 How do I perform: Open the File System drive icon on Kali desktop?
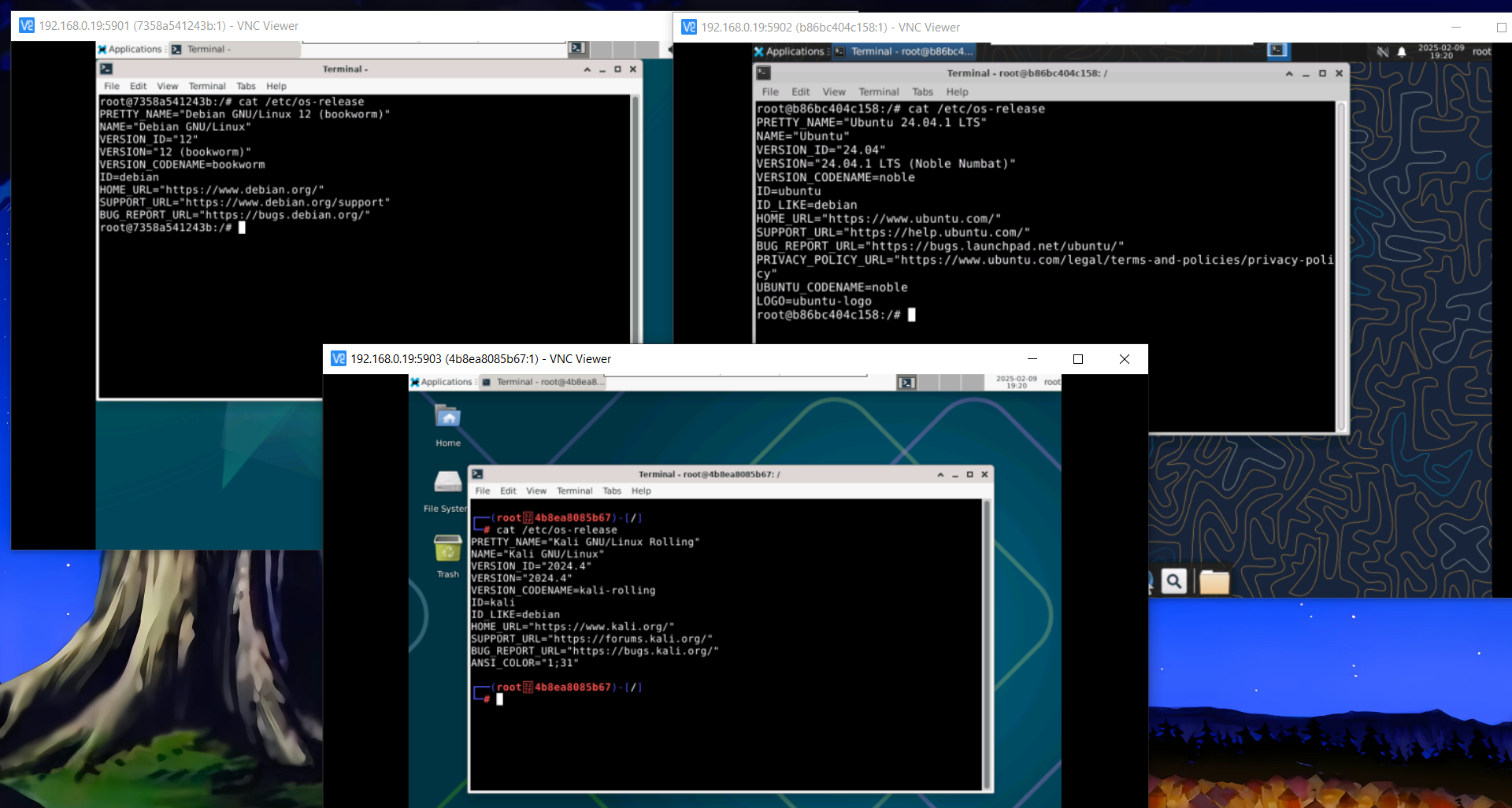tap(447, 482)
